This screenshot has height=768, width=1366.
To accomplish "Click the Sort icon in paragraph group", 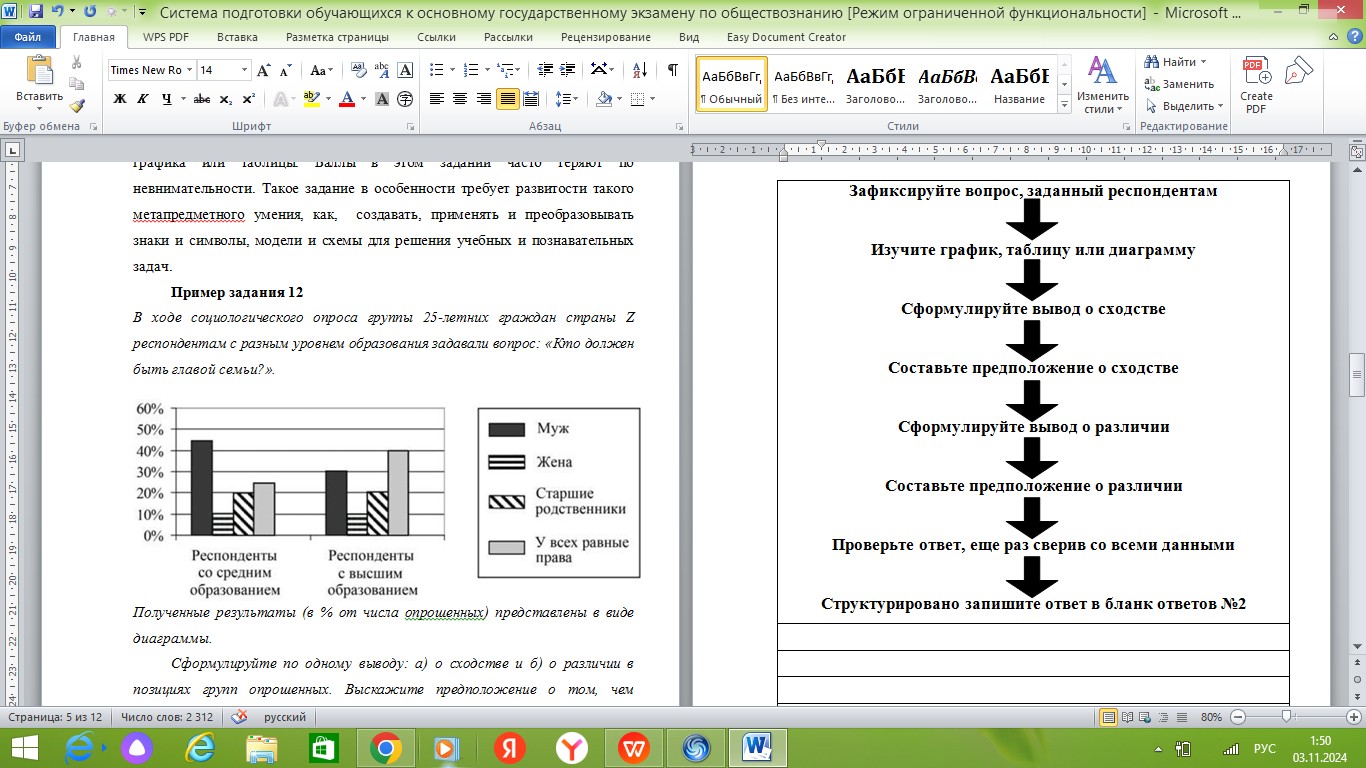I will coord(637,70).
